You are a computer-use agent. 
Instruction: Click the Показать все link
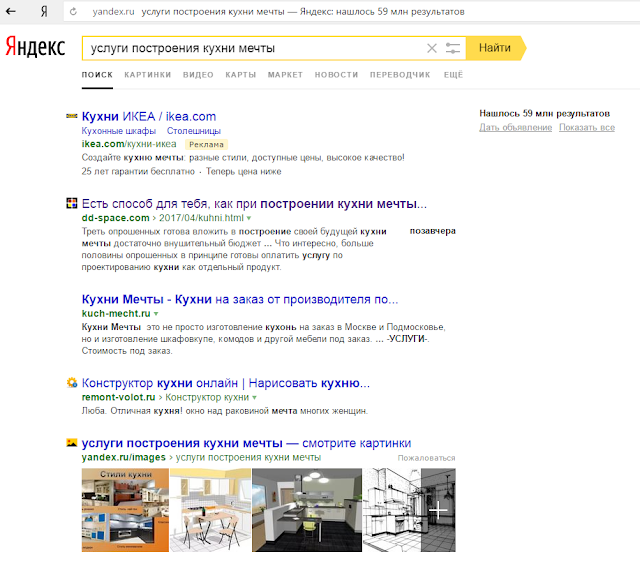pos(587,127)
